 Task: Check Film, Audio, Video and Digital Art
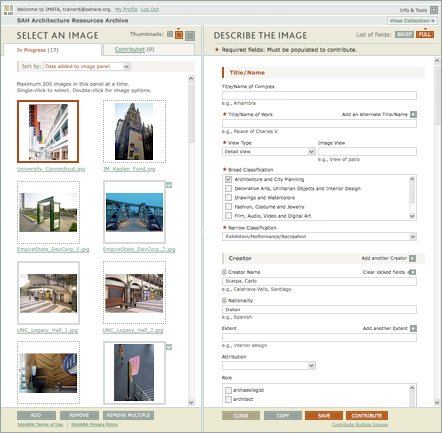pyautogui.click(x=228, y=216)
